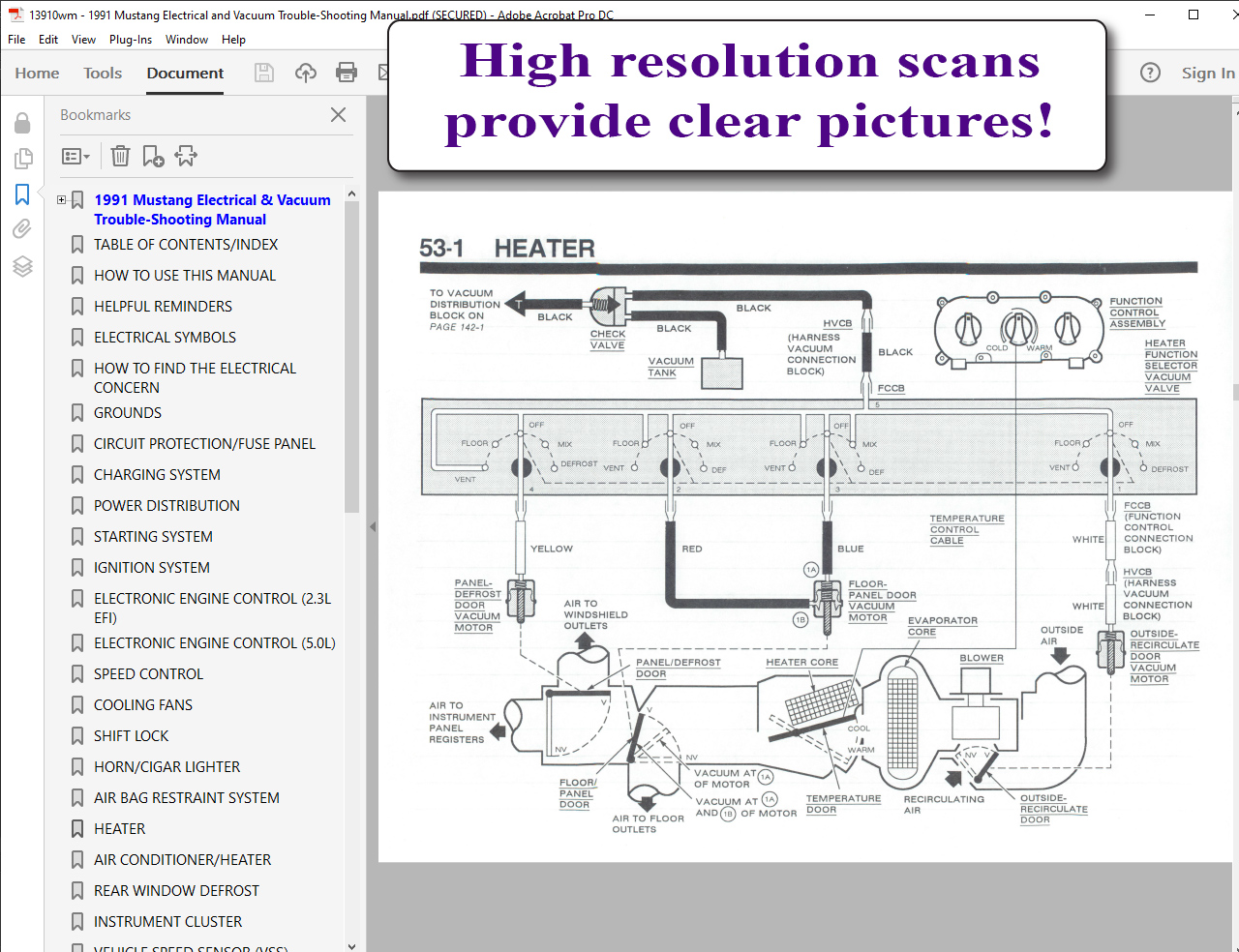Click the bookmarks list scrollbar thumb

pos(351,357)
